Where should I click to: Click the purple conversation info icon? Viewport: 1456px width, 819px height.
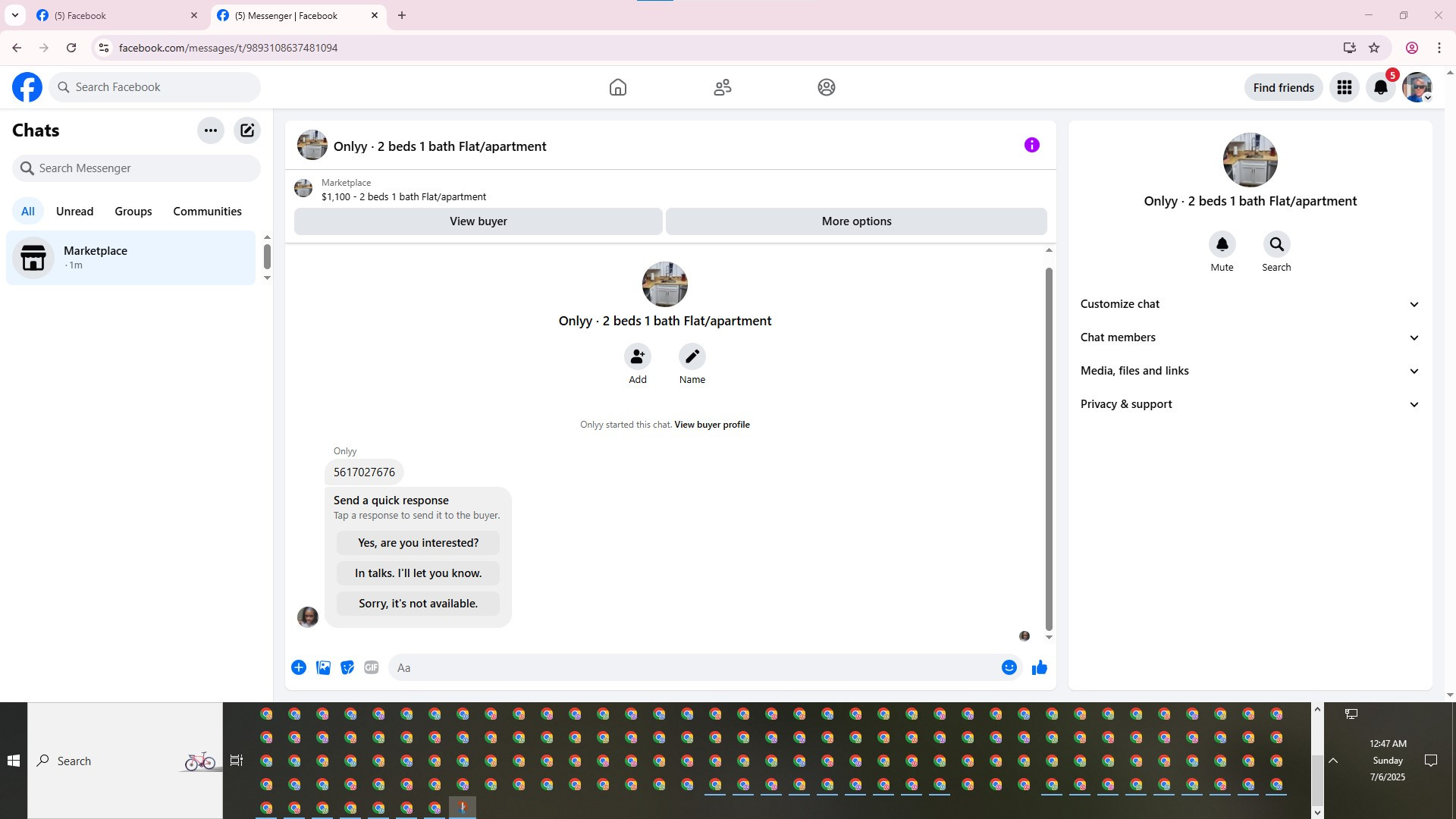pyautogui.click(x=1031, y=145)
